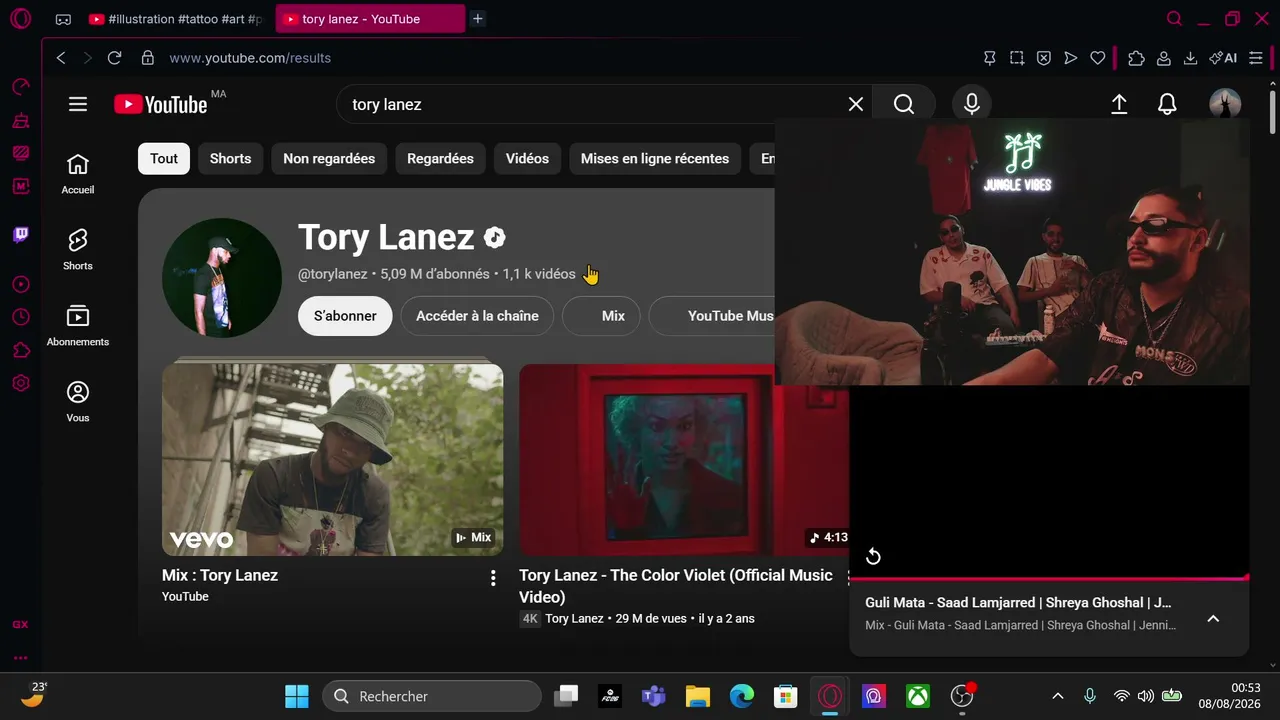Open ad blocker shield icon
This screenshot has height=720, width=1280.
[1044, 58]
